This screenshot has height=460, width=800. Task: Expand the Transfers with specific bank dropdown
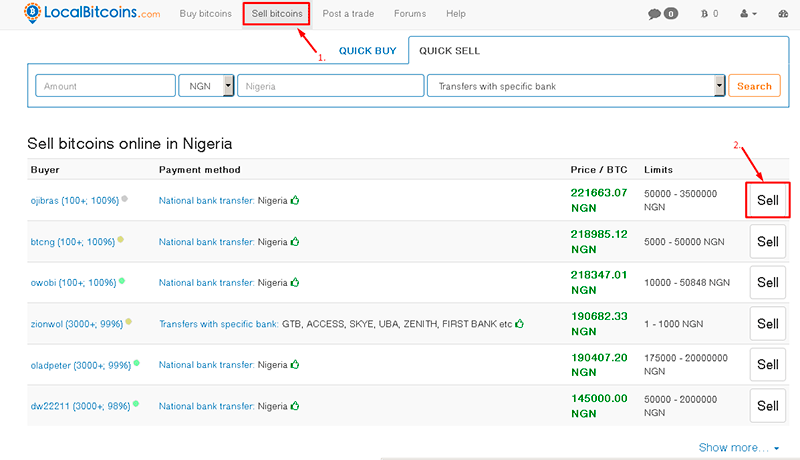point(576,86)
